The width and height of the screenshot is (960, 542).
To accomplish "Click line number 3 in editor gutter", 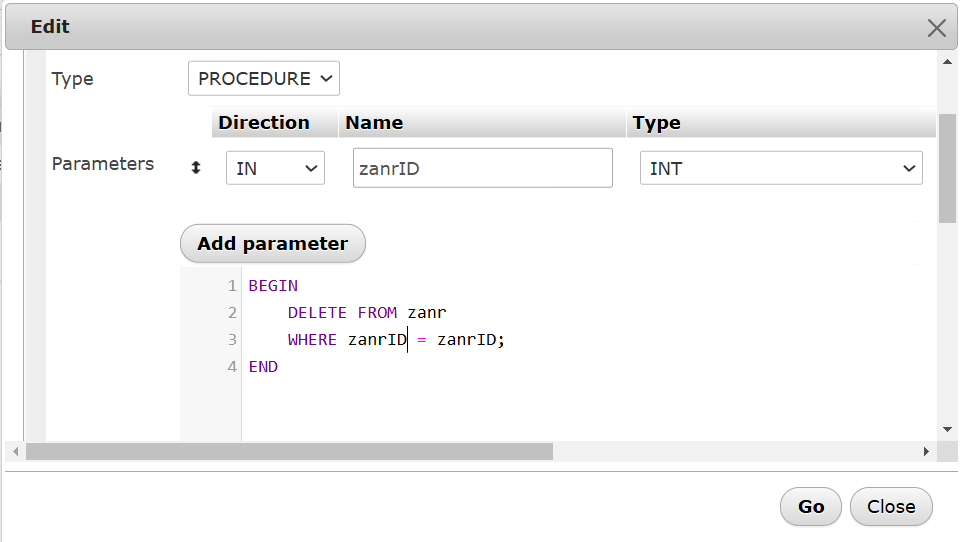I will 232,340.
